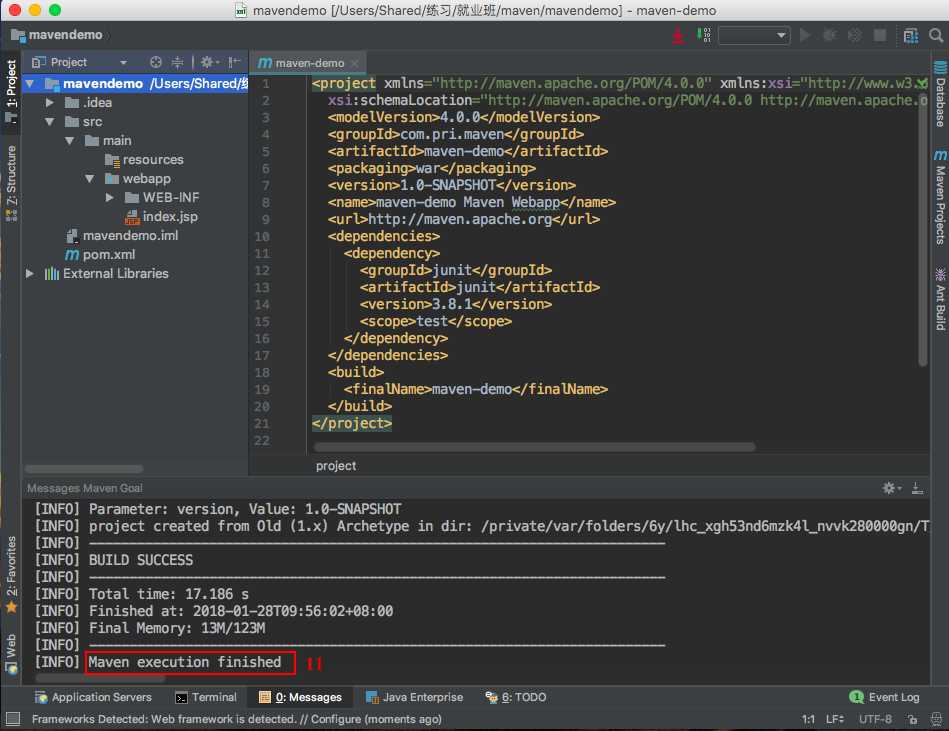Collapse the webapp folder
The height and width of the screenshot is (731, 949).
pos(90,179)
